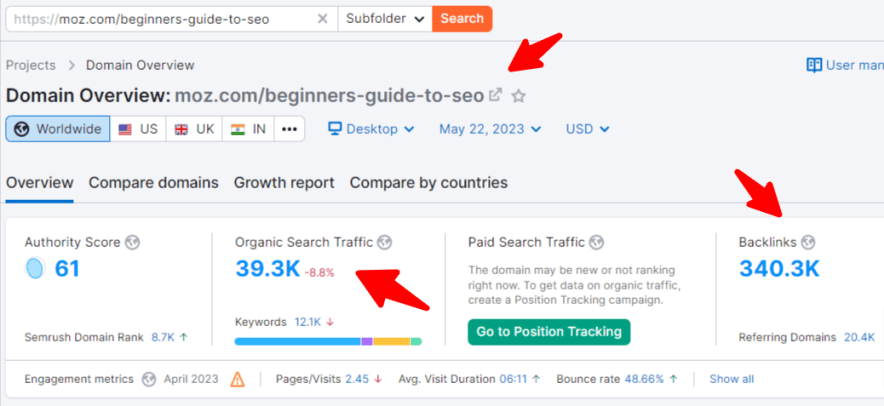
Task: Open organic traffic value 39.3K
Action: (268, 269)
